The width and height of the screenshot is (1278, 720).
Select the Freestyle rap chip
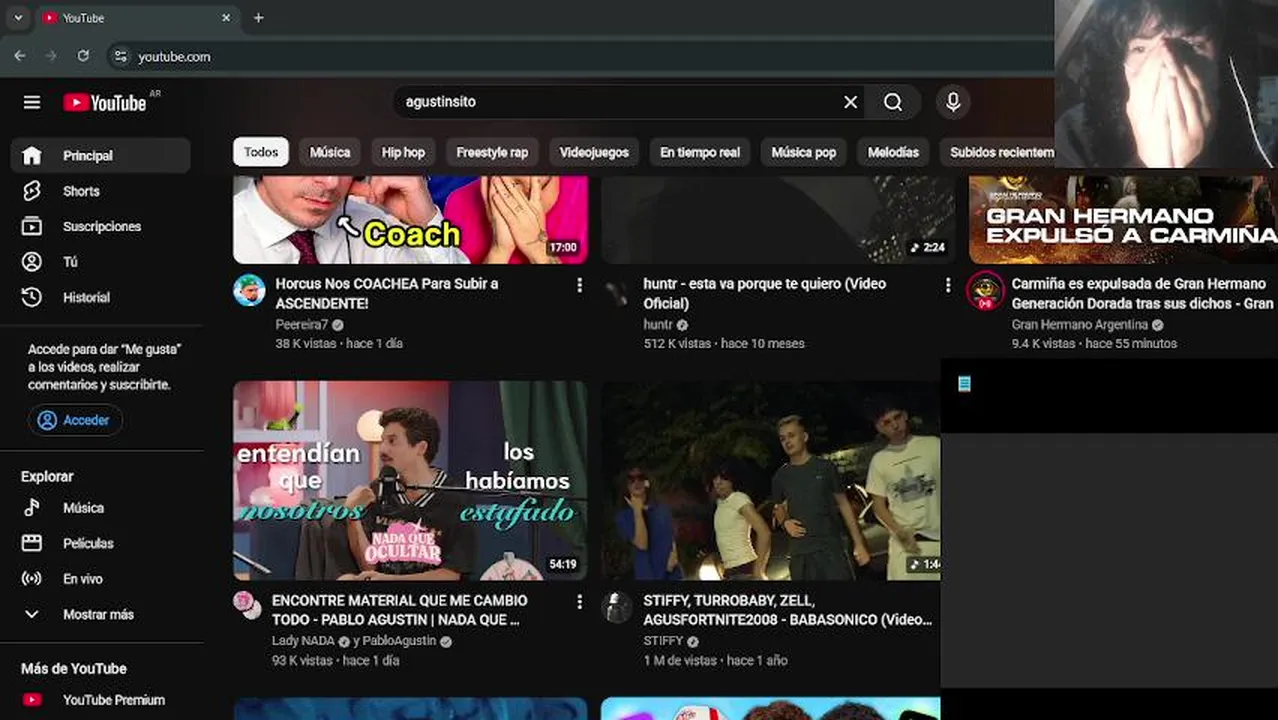click(492, 152)
